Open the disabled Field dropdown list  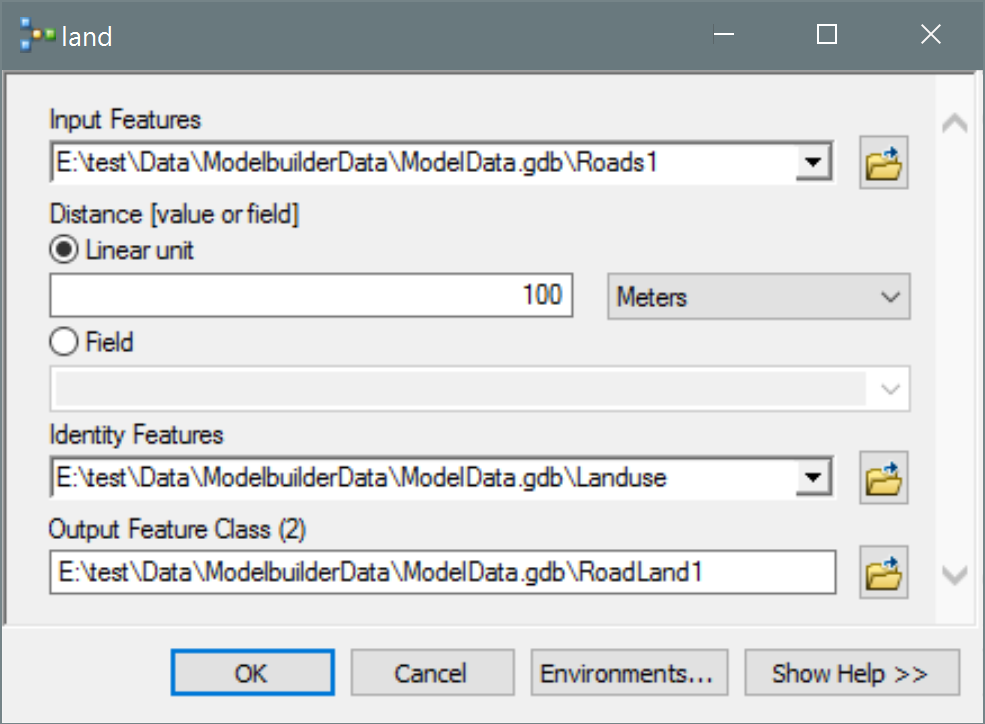coord(479,390)
